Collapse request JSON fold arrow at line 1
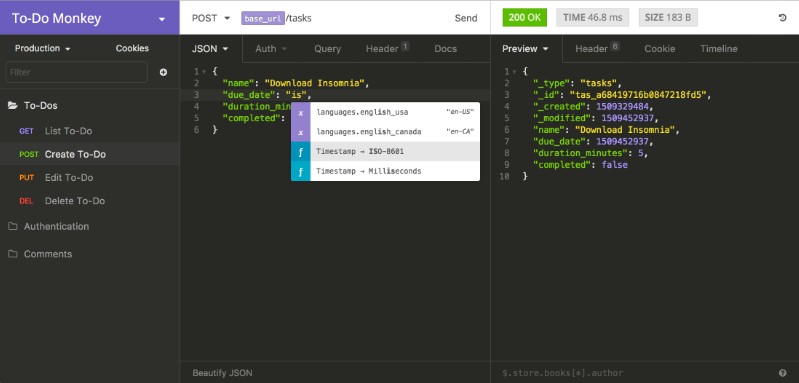Image resolution: width=799 pixels, height=383 pixels. 204,72
